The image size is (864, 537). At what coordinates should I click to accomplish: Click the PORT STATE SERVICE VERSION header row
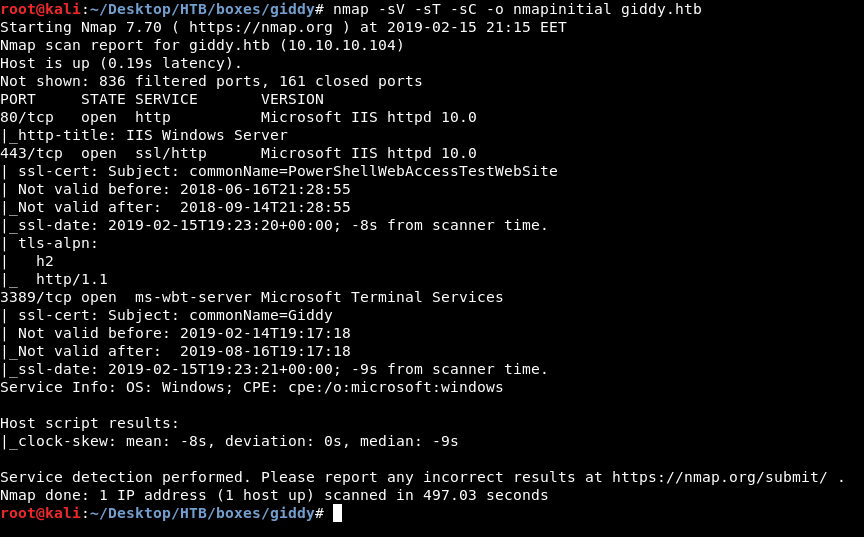[x=162, y=99]
